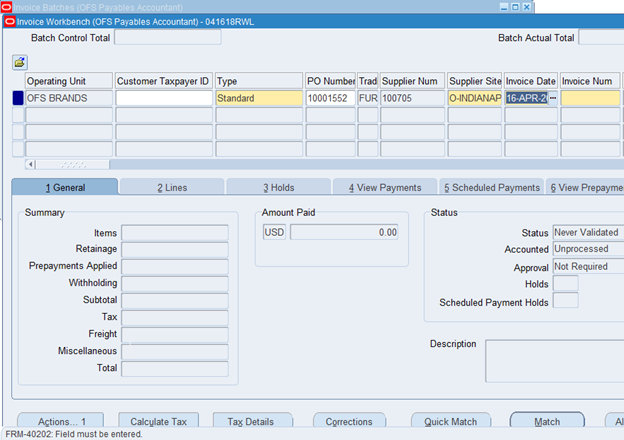
Task: Click the Supplier Num column header
Action: 412,81
